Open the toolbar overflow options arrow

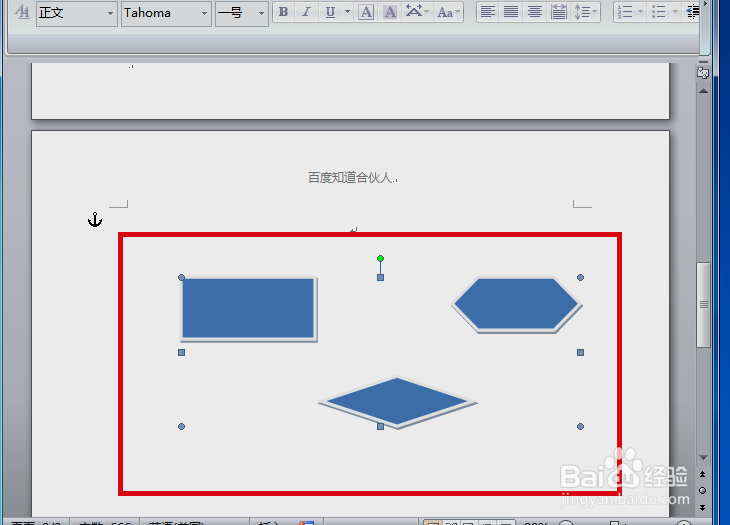705,5
